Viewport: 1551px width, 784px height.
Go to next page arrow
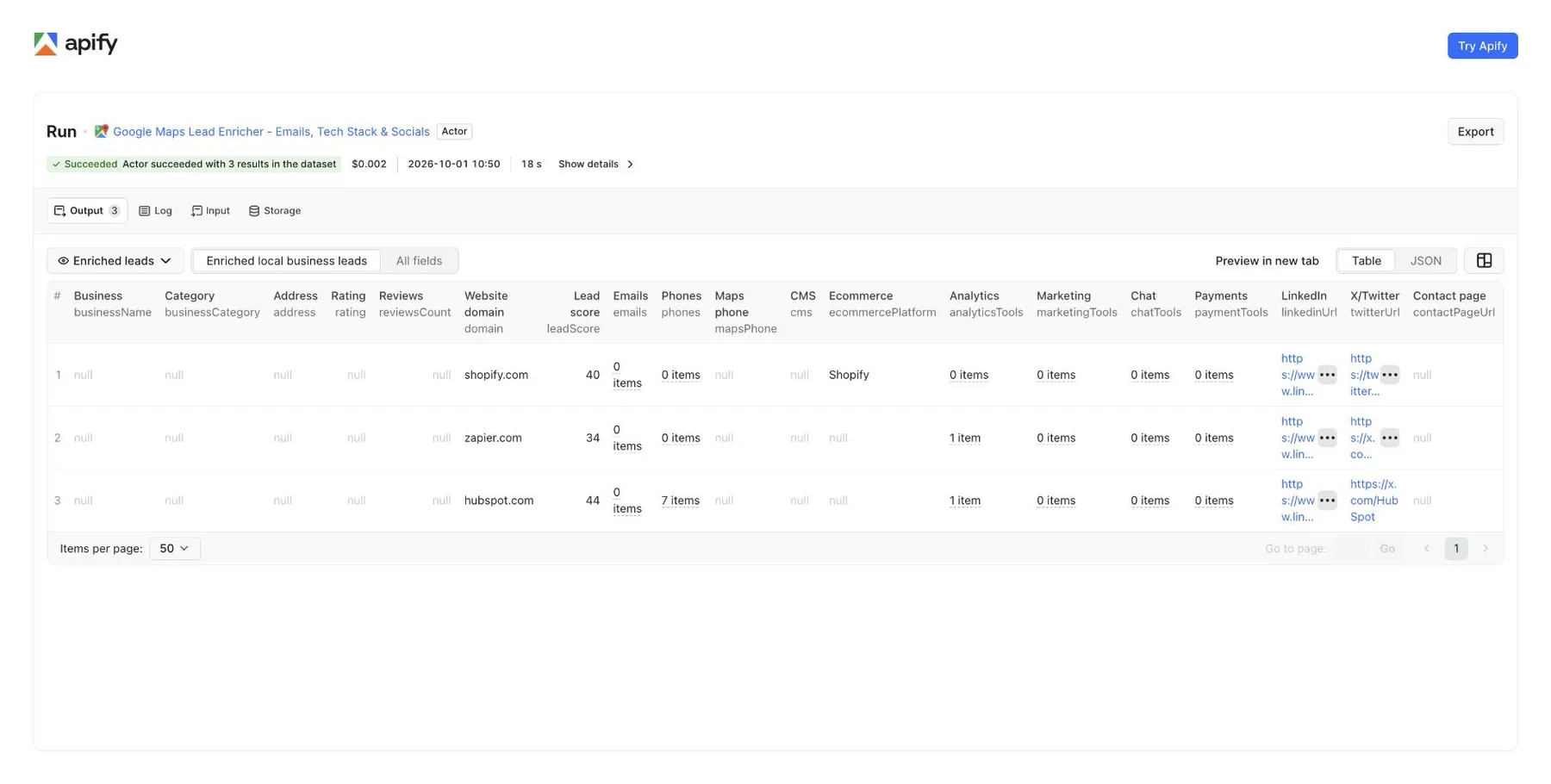tap(1485, 548)
